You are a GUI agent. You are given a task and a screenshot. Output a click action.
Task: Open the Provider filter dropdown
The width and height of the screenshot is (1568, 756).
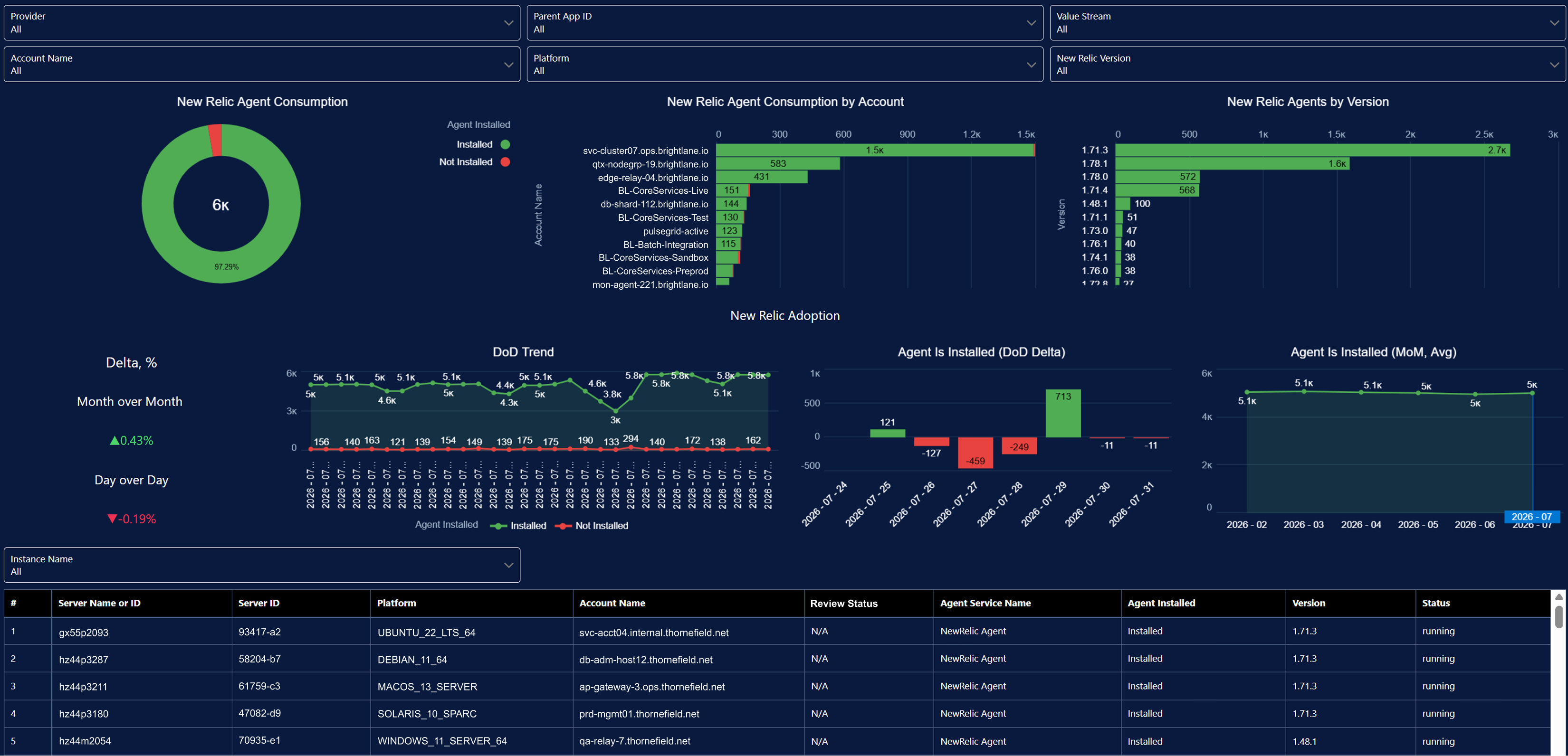coord(262,22)
